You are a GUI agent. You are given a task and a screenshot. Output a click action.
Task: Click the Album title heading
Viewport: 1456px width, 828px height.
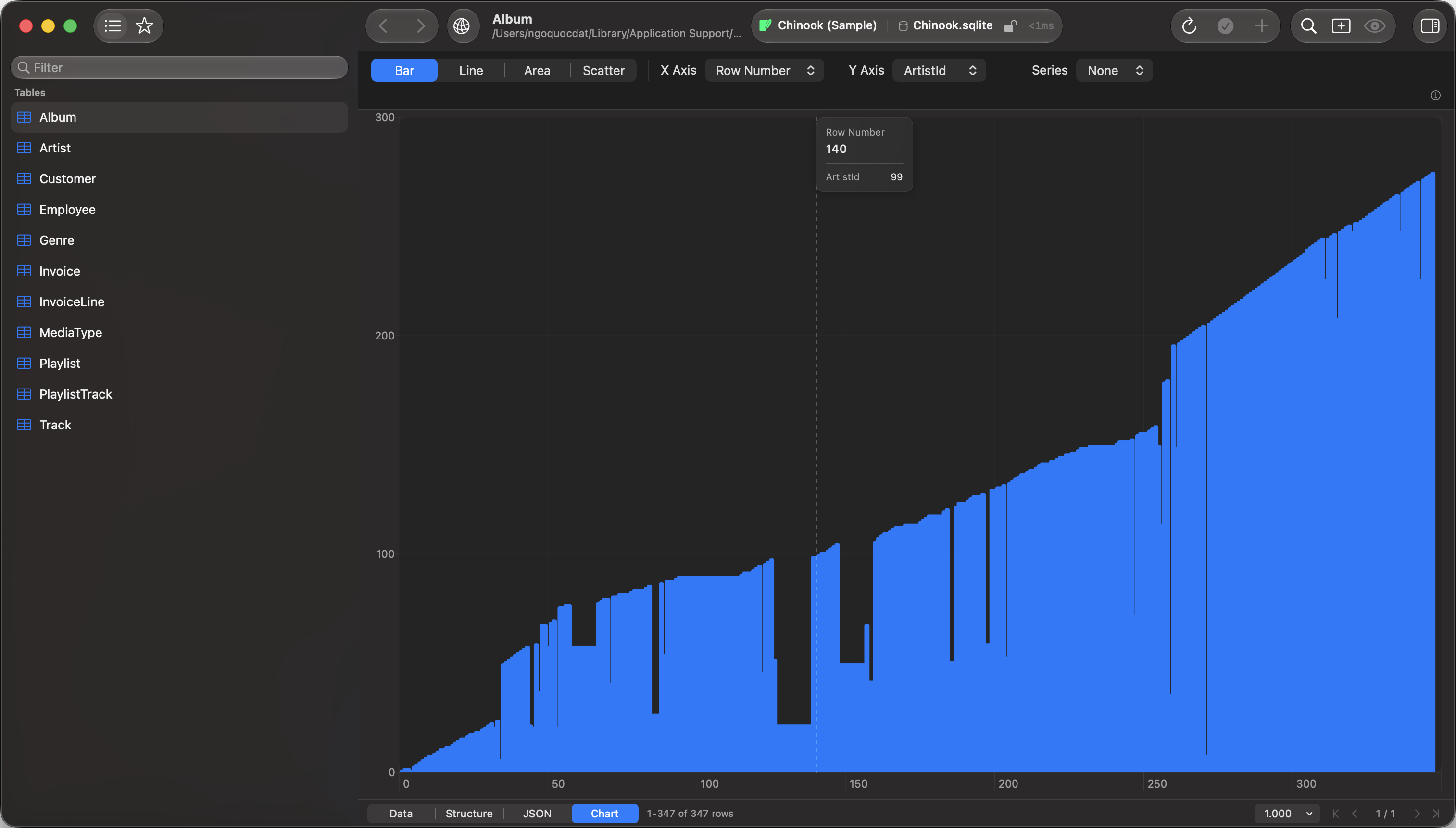coord(512,19)
